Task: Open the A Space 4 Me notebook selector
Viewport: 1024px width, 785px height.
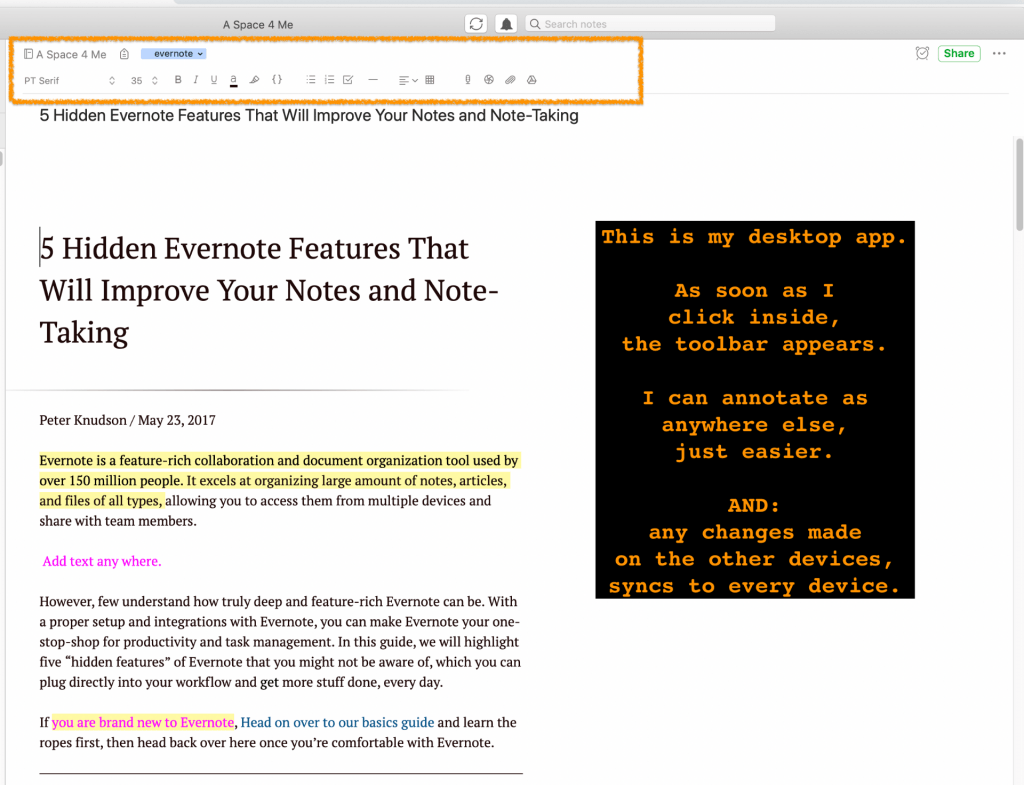Action: click(x=65, y=54)
